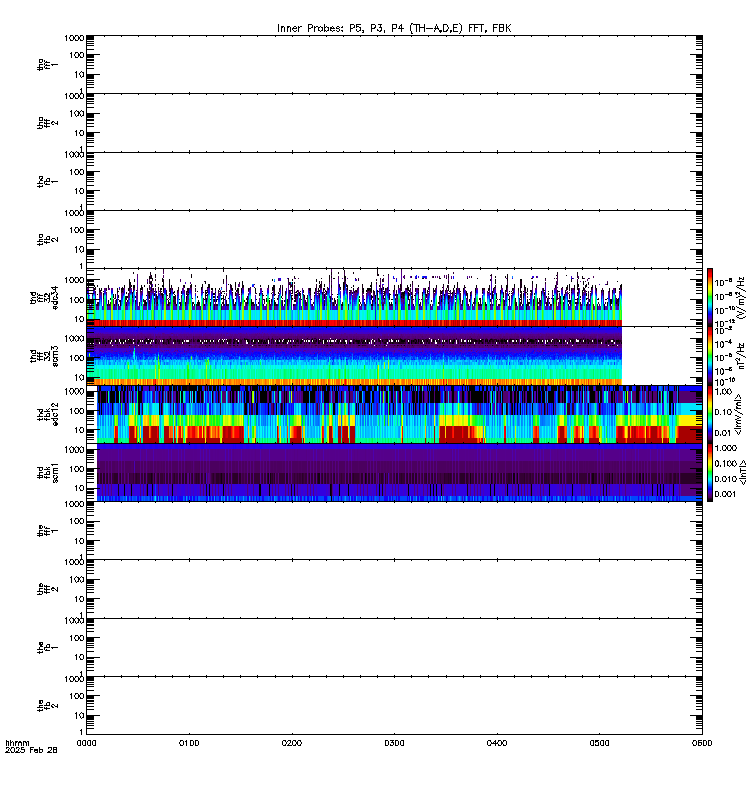The height and width of the screenshot is (800, 750).
Task: Click the "0.100" value on the <|nT|> color bar
Action: tap(726, 463)
